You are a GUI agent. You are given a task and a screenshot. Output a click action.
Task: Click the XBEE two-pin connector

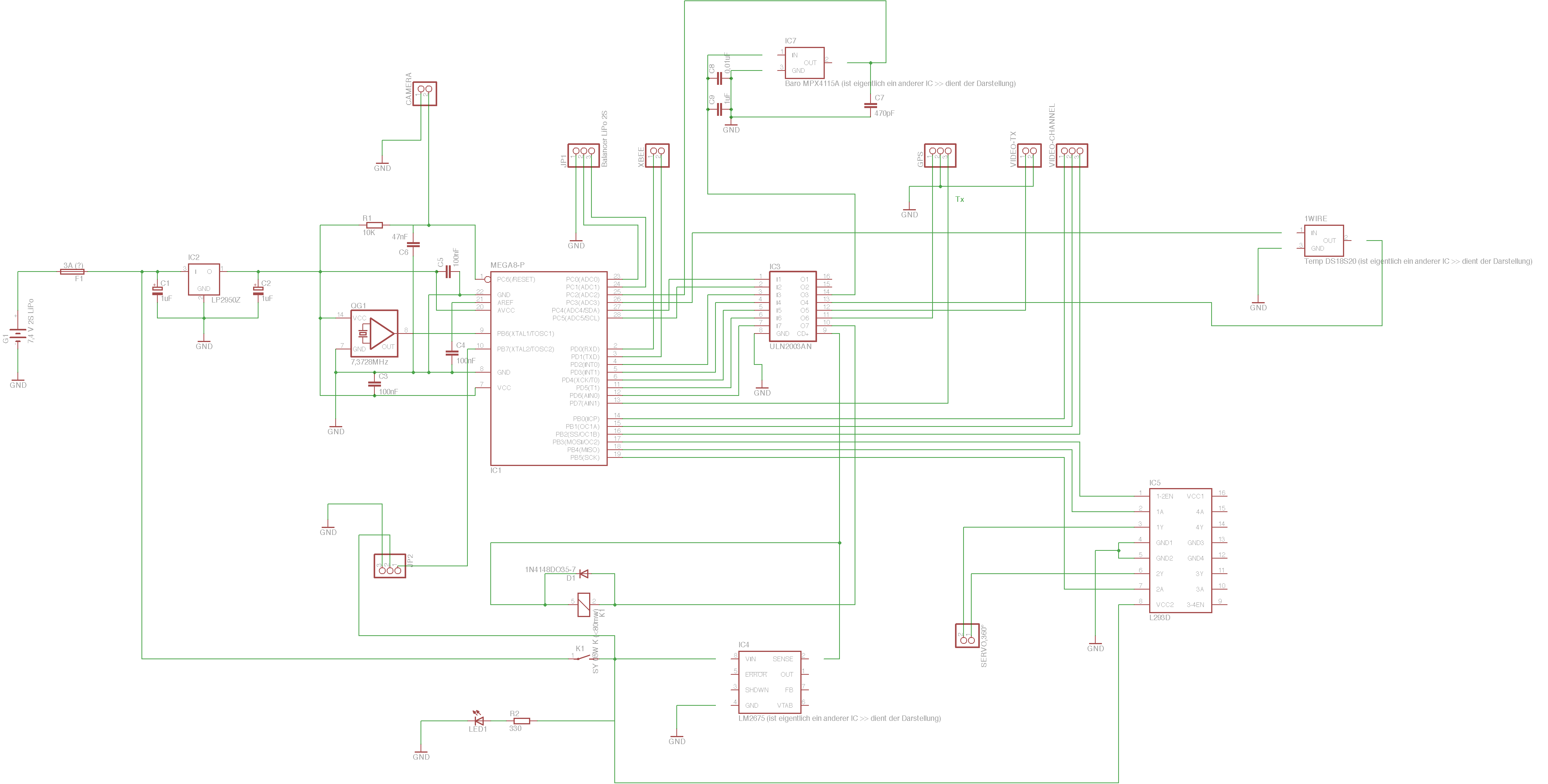(657, 155)
